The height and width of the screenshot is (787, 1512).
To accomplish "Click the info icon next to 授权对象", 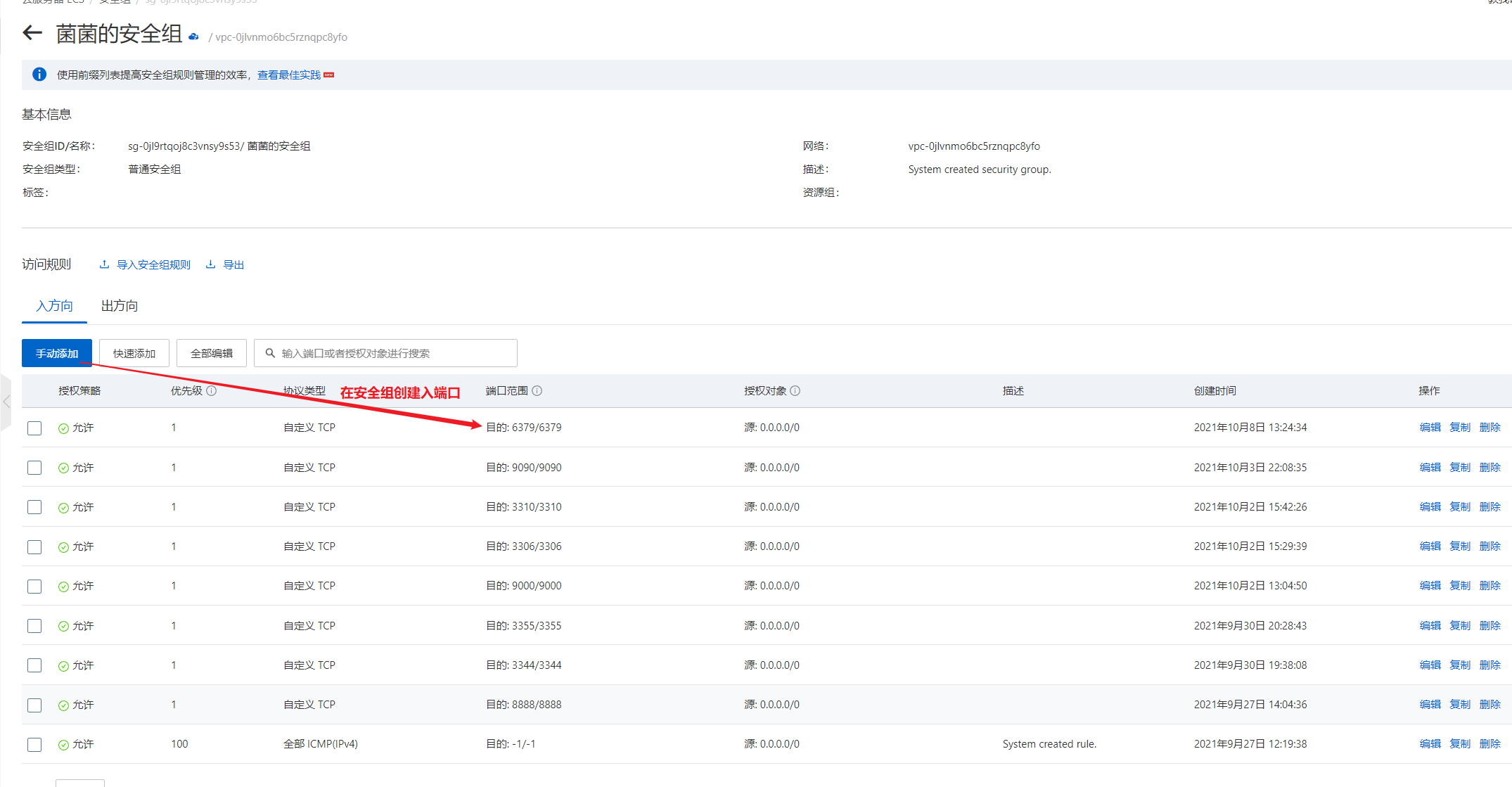I will pyautogui.click(x=795, y=390).
